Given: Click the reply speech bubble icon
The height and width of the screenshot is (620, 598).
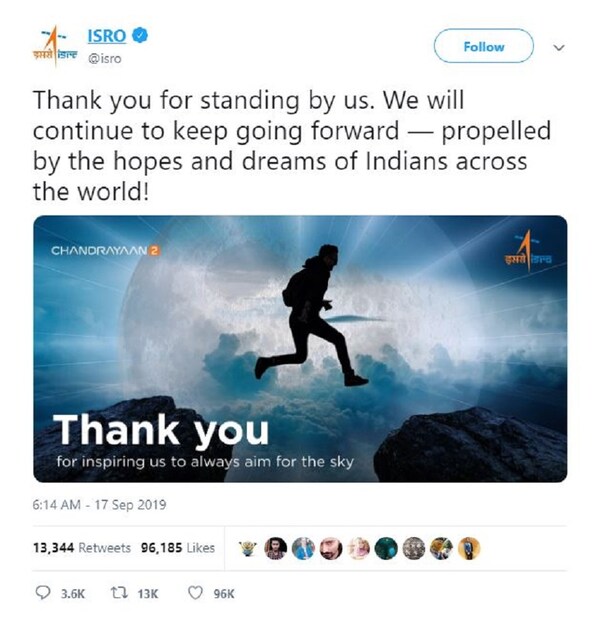Looking at the screenshot, I should (43, 593).
